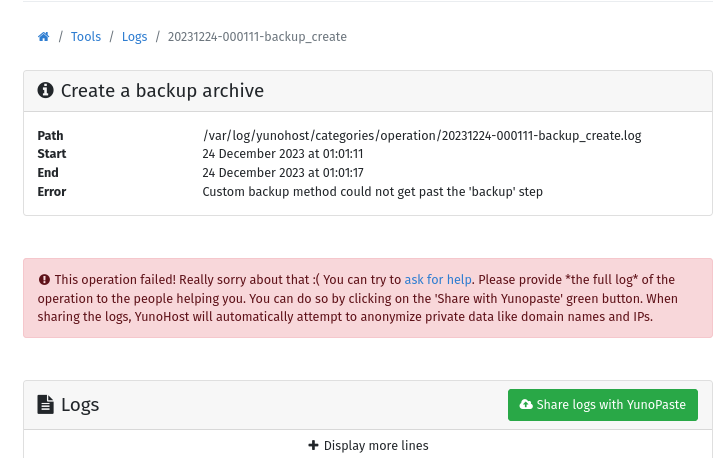
Task: Expand Display more lines
Action: click(x=368, y=445)
